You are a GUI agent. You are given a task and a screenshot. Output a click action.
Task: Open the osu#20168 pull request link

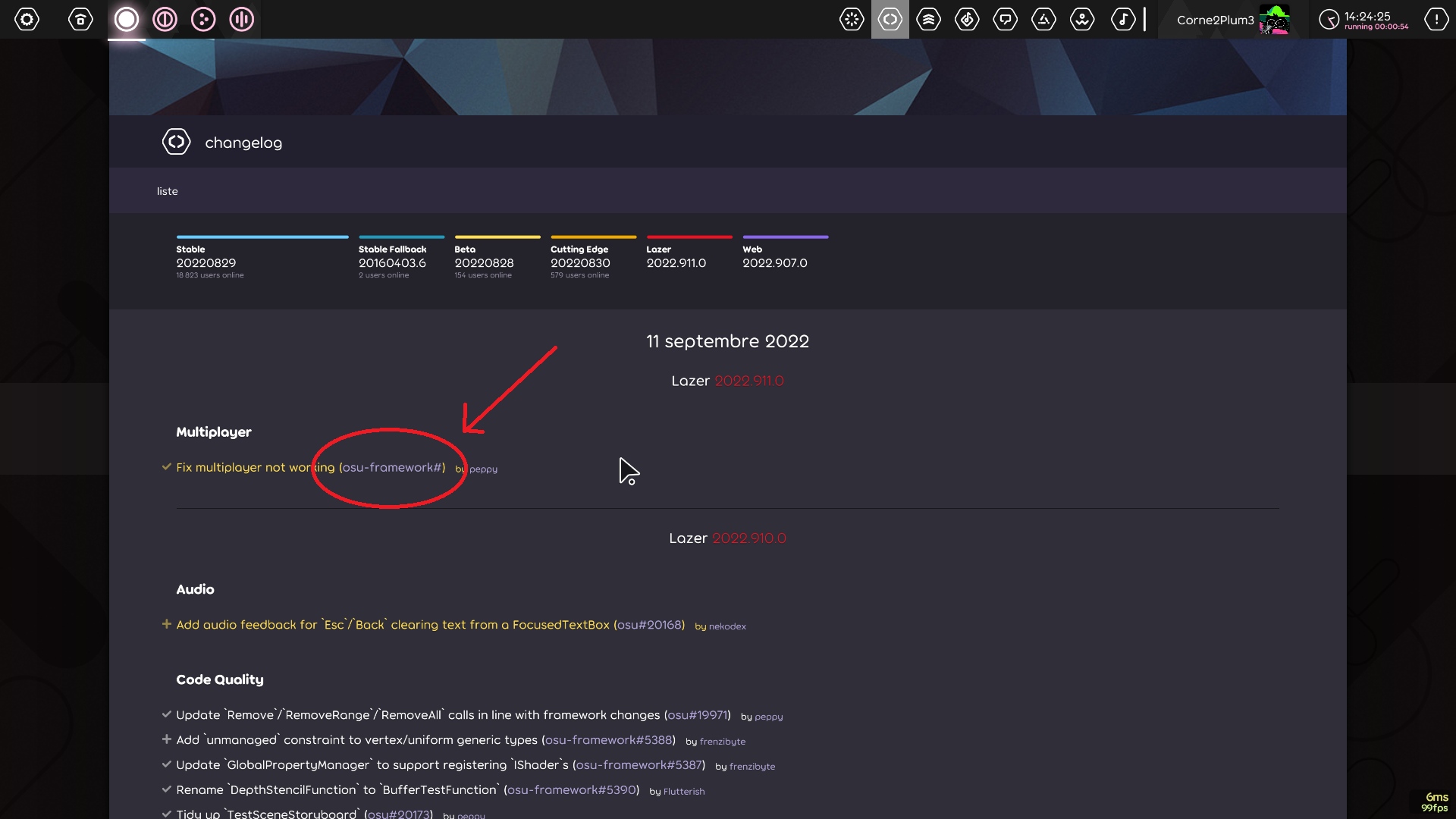pos(648,624)
